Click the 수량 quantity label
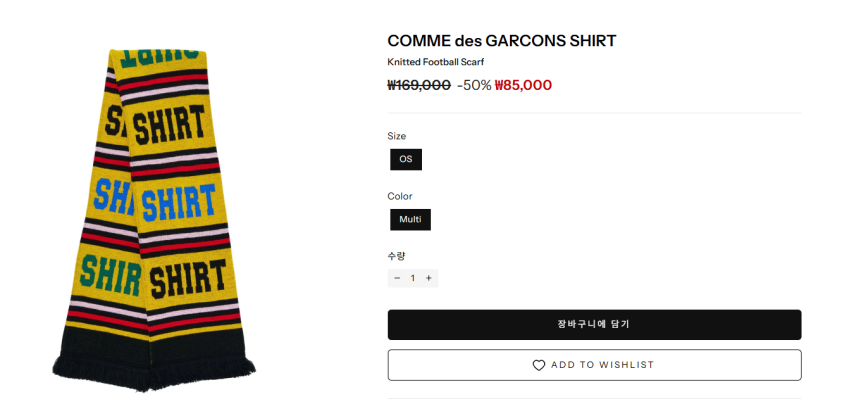Viewport: 849px width, 416px height. pyautogui.click(x=396, y=256)
